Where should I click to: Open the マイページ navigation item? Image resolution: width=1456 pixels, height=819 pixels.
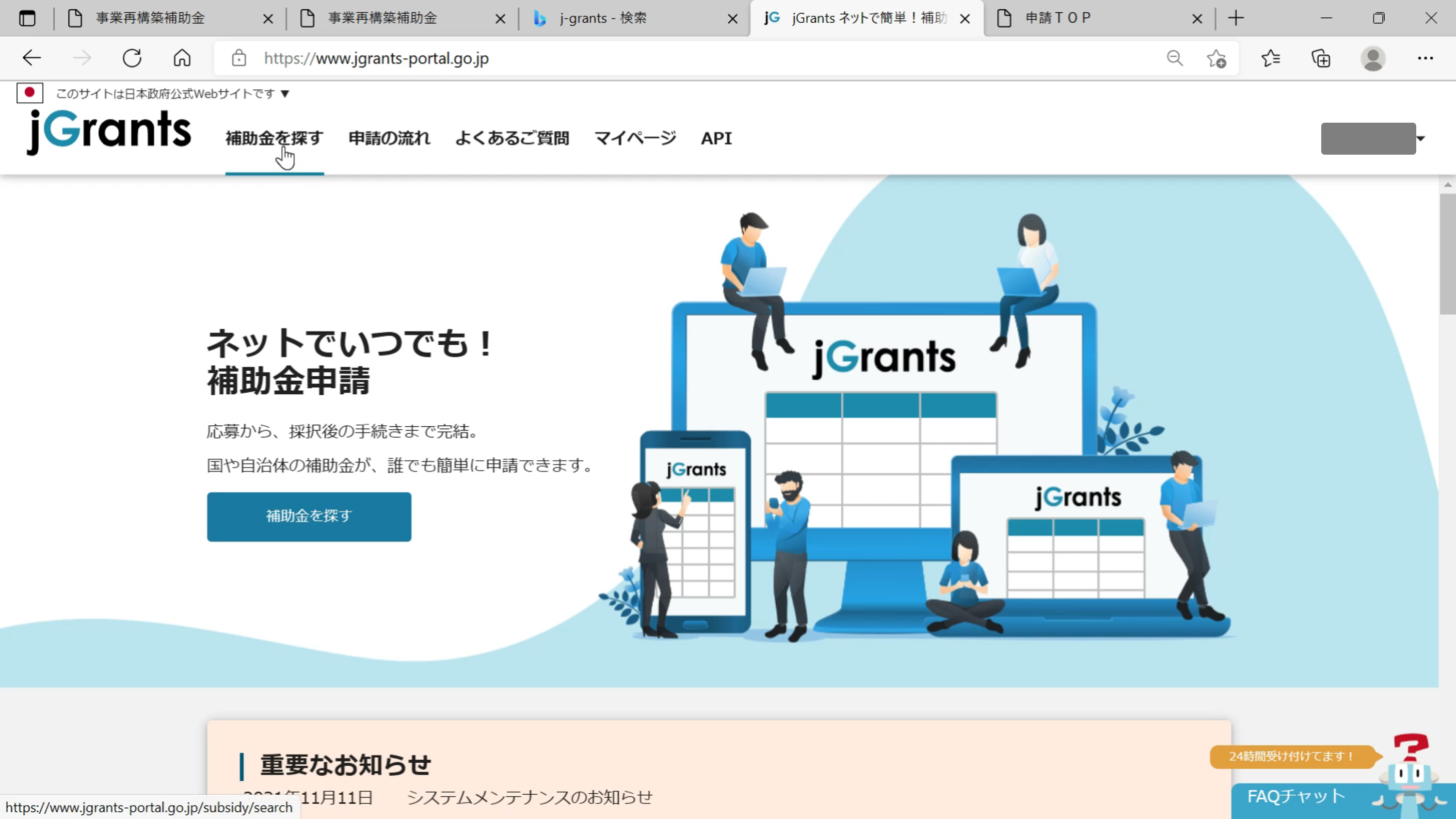coord(635,139)
